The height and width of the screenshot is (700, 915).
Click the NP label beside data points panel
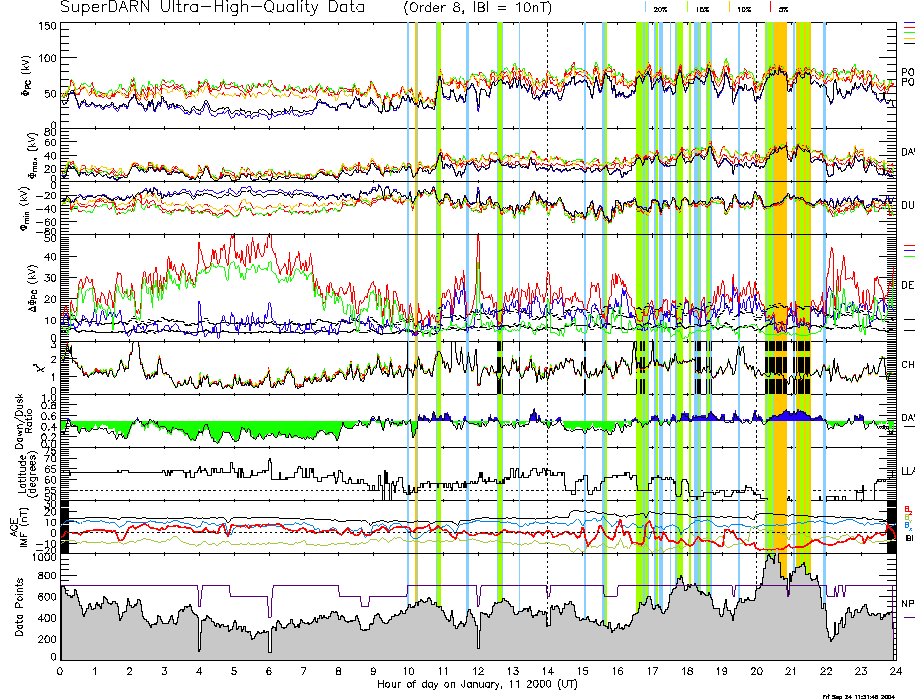(907, 604)
